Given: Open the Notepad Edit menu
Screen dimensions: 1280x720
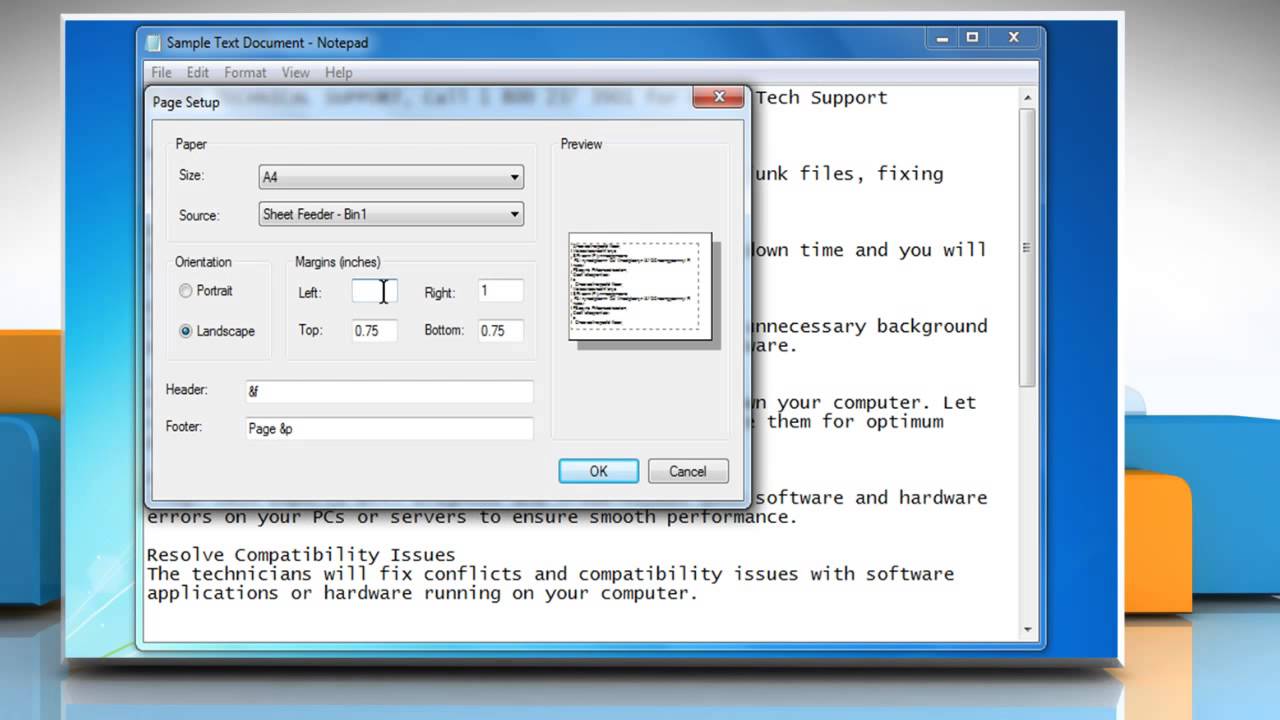Looking at the screenshot, I should 198,72.
